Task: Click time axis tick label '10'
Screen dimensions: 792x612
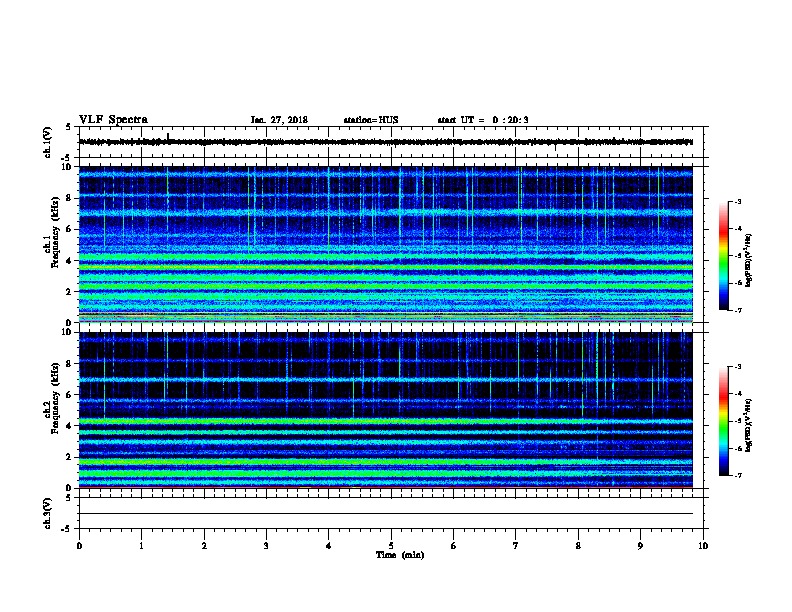Action: pos(703,546)
